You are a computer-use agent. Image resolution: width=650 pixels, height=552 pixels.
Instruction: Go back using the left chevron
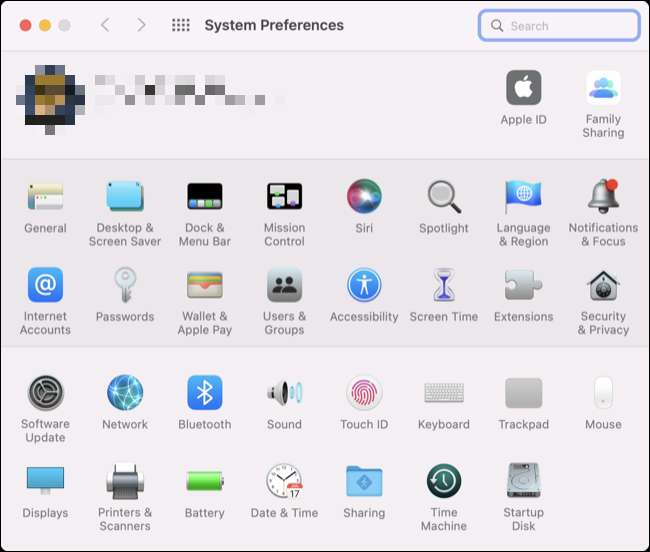[x=105, y=25]
